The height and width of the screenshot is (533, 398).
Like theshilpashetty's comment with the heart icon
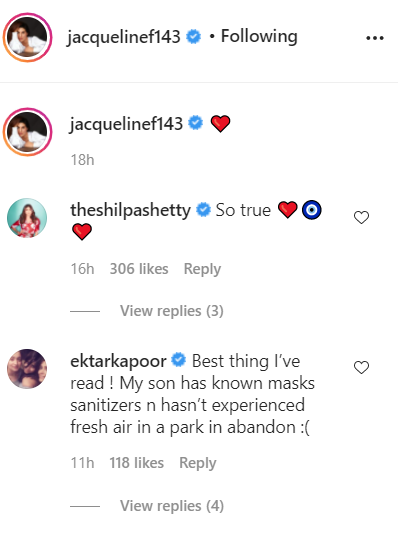tap(361, 218)
